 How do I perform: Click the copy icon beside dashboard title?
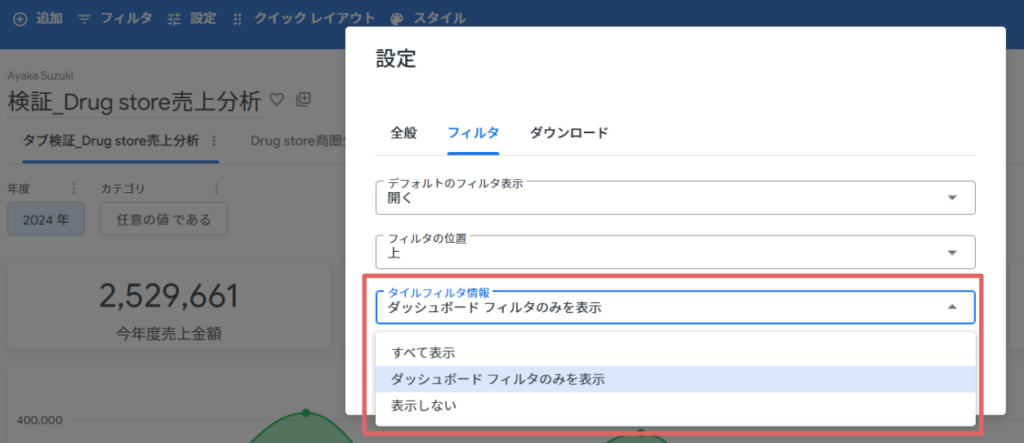pyautogui.click(x=303, y=99)
